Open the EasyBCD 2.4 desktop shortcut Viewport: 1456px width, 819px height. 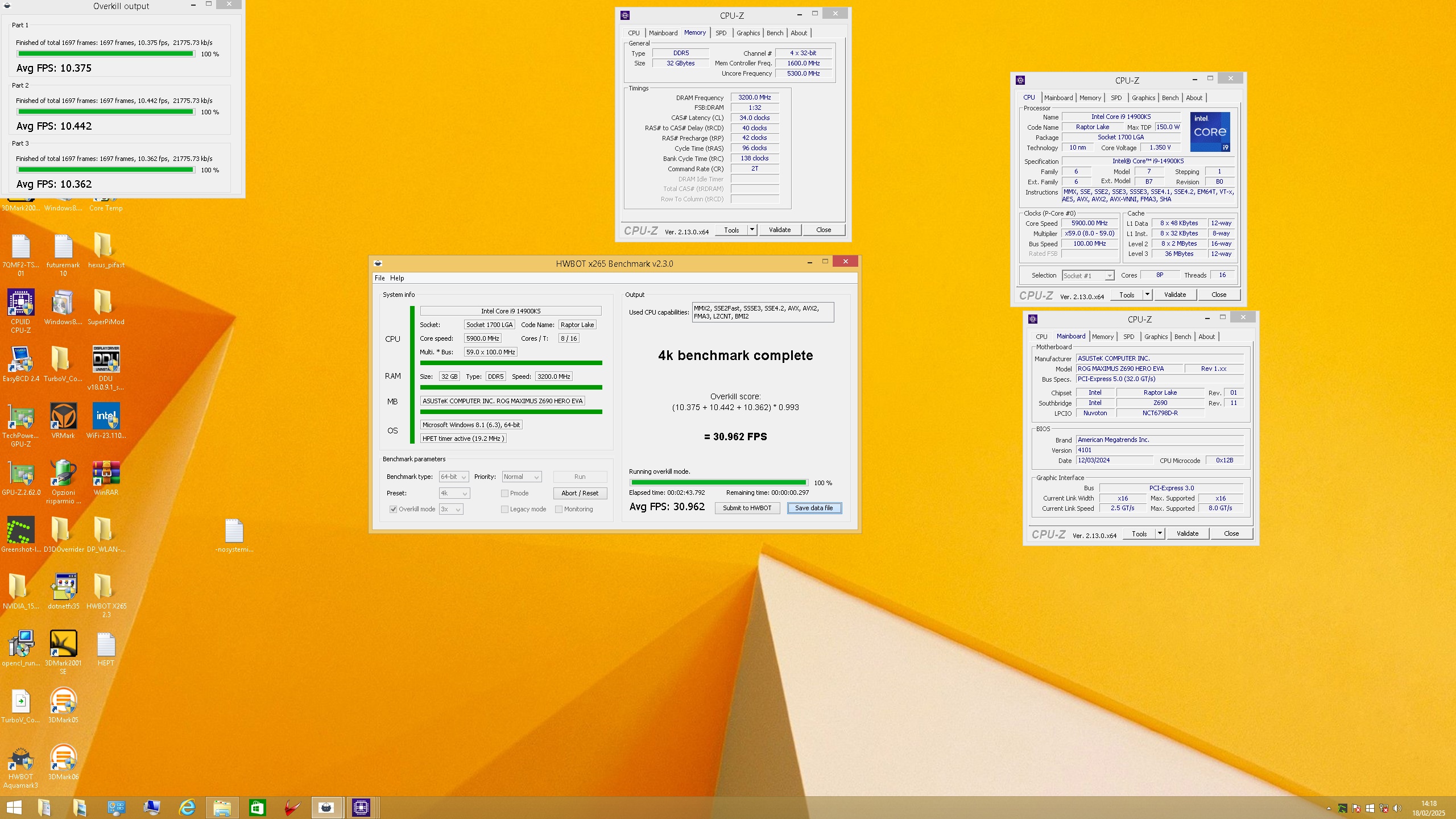[x=20, y=364]
